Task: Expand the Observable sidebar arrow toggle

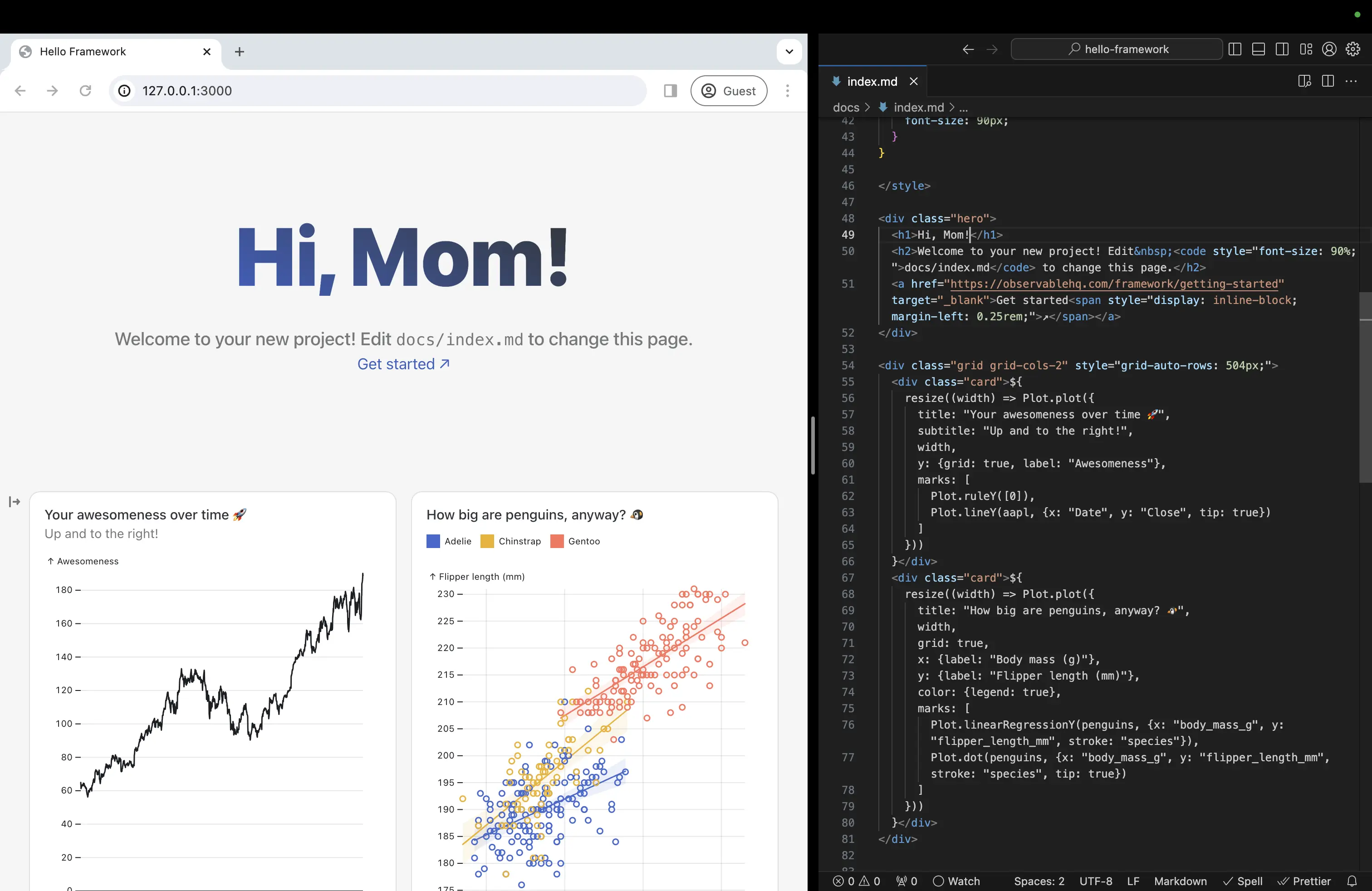Action: click(x=15, y=502)
